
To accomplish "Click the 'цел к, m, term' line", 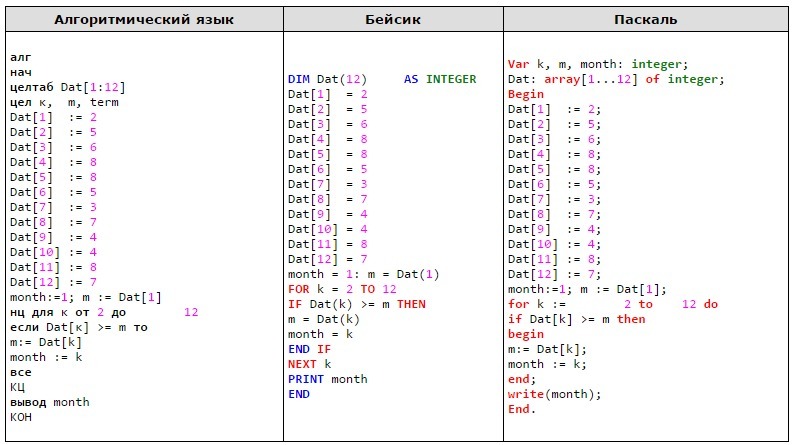I will click(x=64, y=102).
